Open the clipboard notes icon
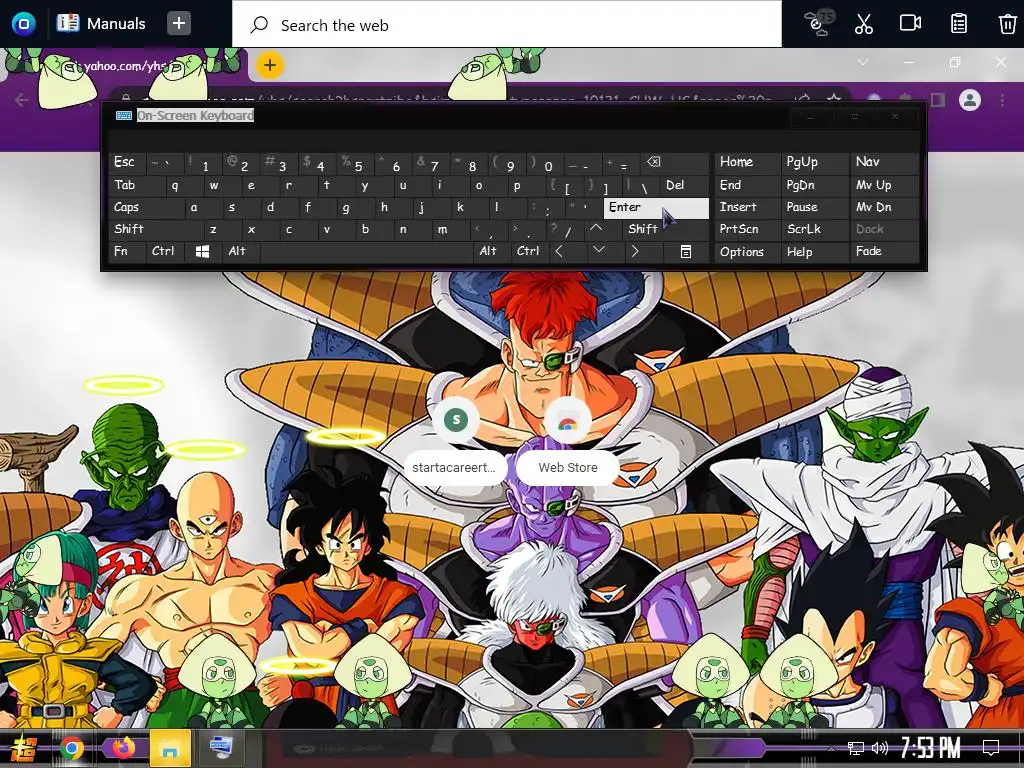The image size is (1024, 768). tap(958, 24)
